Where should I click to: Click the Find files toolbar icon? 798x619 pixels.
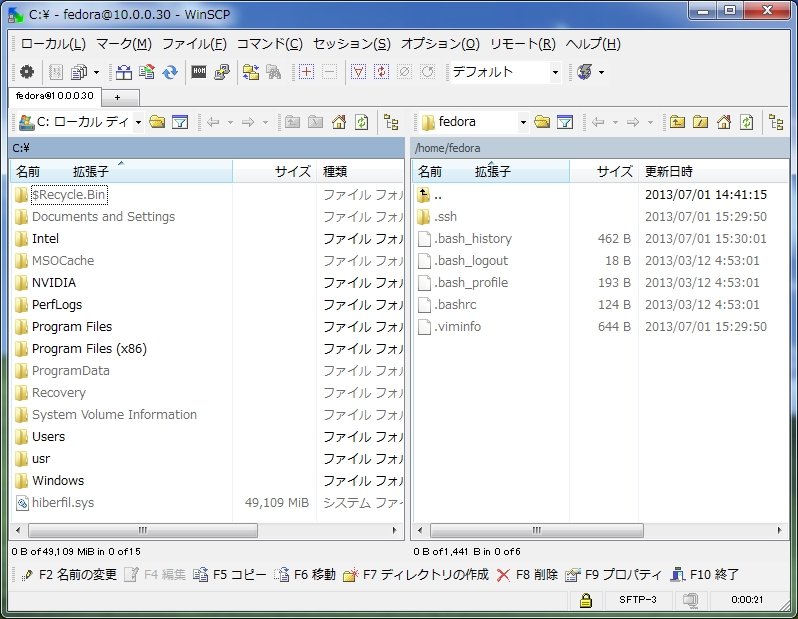point(273,72)
